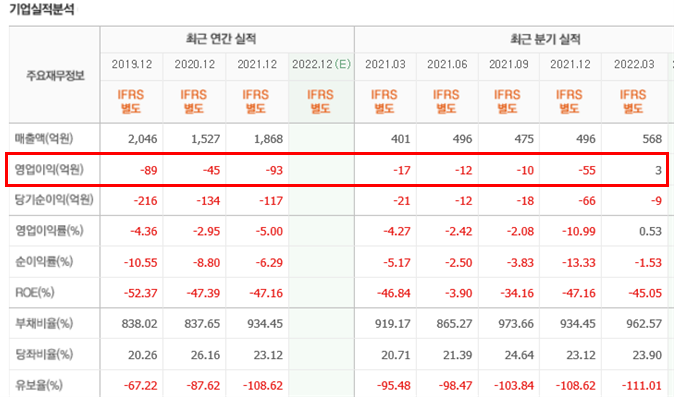Click the operating margin value 0.53
This screenshot has height=397, width=676.
click(x=651, y=231)
